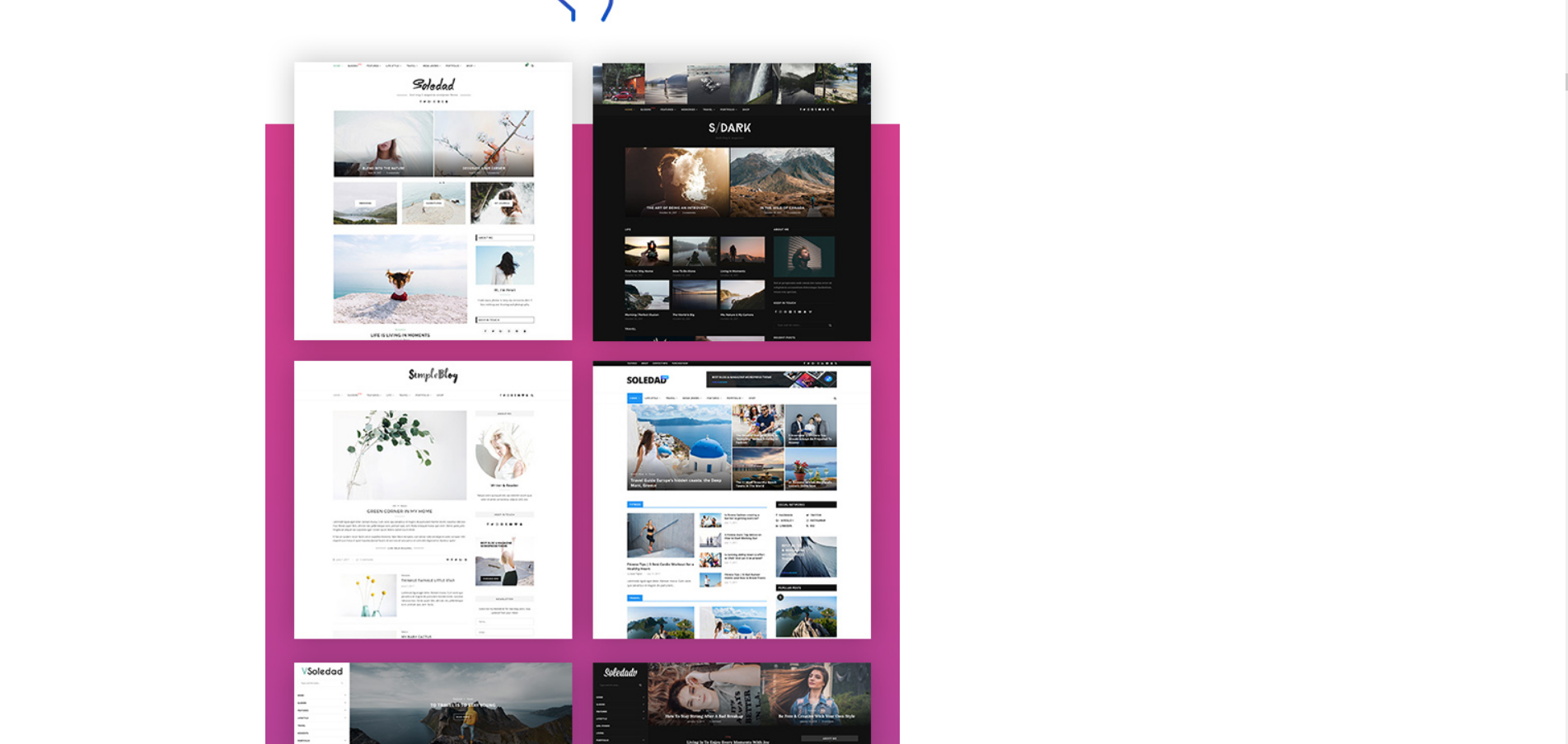Image resolution: width=1568 pixels, height=744 pixels.
Task: Open the TRAVEL dropdown in S/DARK navigation
Action: point(709,110)
